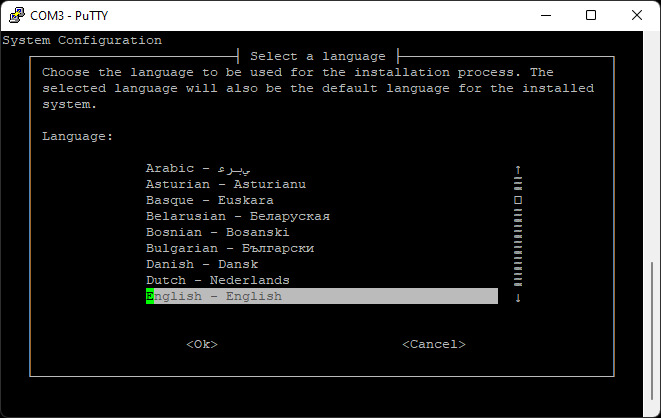Minimize the PuTTY window
The width and height of the screenshot is (661, 418).
544,16
